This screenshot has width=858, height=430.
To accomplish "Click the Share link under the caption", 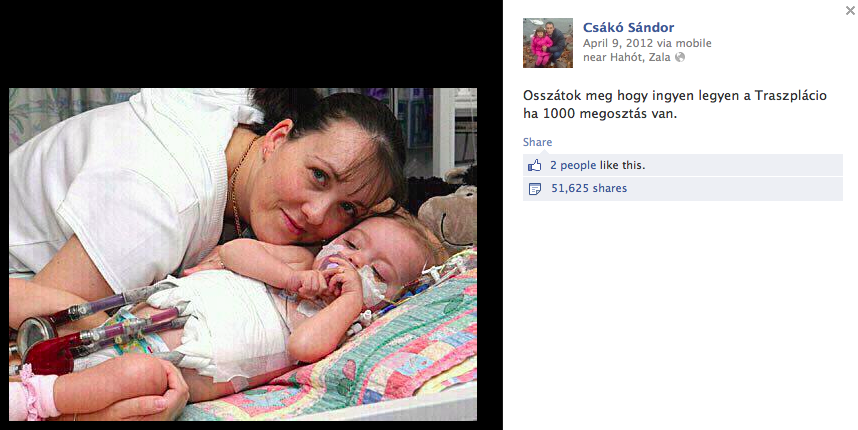I will pos(537,142).
